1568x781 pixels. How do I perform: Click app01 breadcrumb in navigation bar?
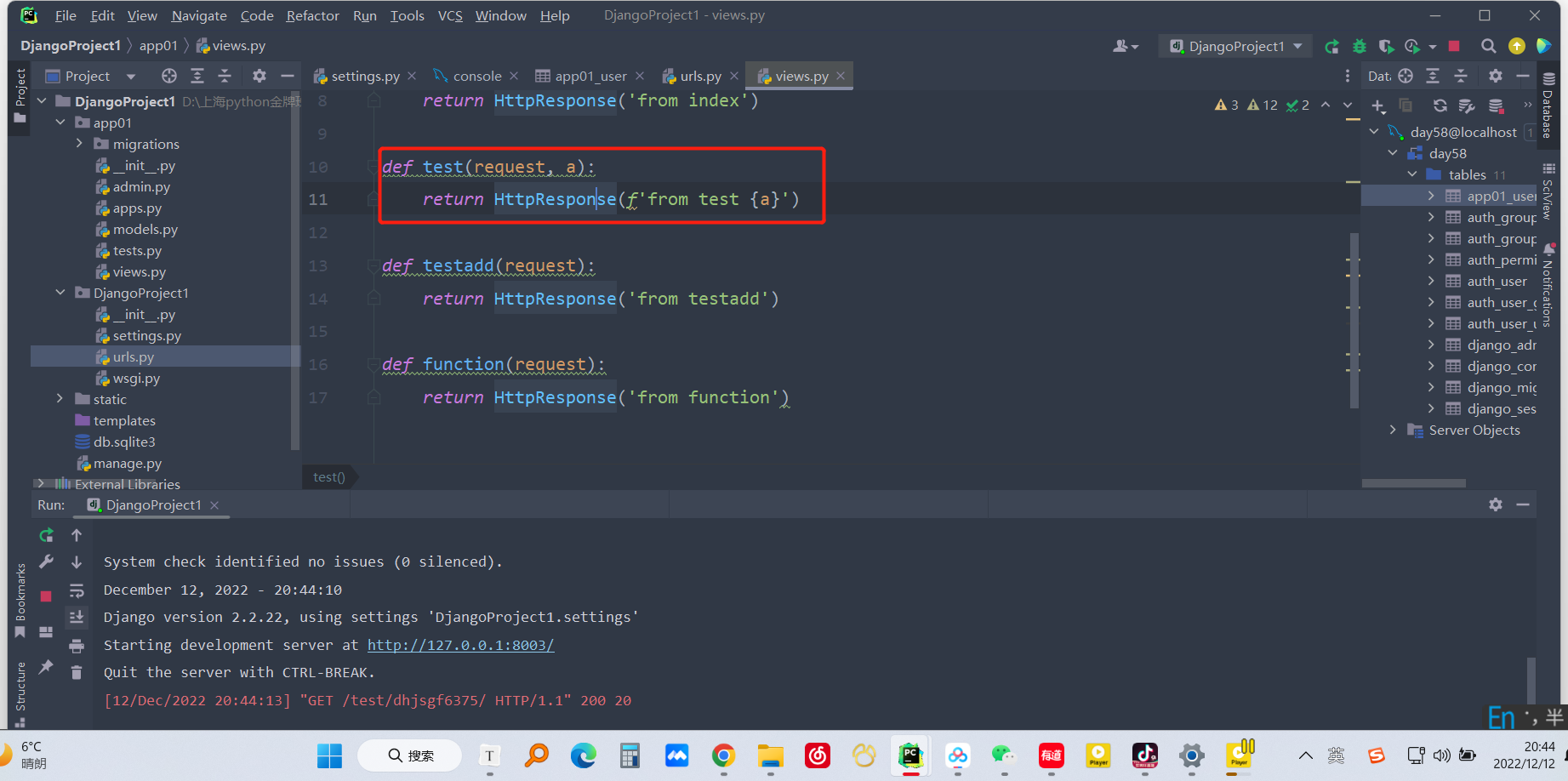[158, 45]
